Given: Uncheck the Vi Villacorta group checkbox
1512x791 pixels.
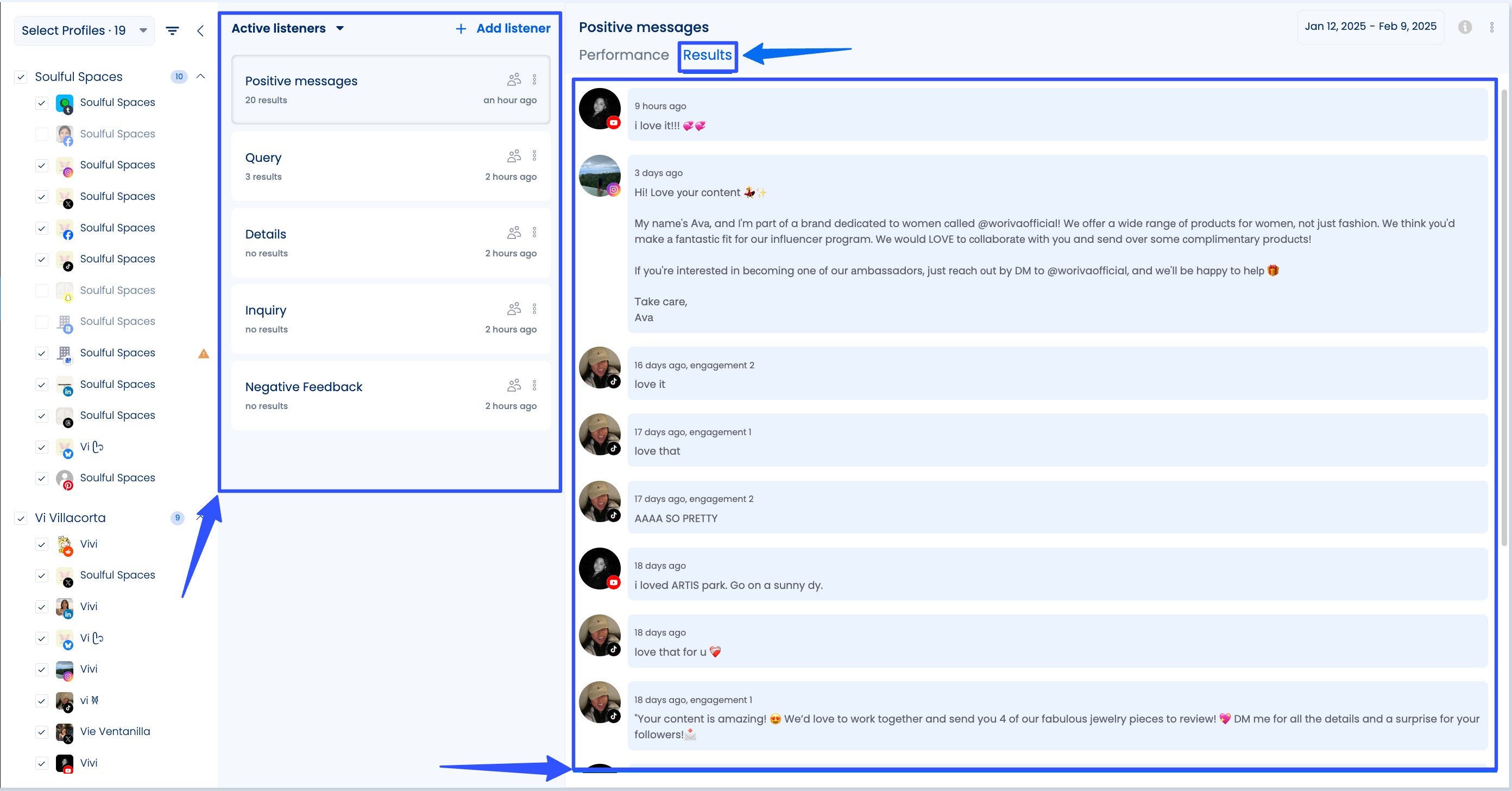Looking at the screenshot, I should click(x=21, y=518).
